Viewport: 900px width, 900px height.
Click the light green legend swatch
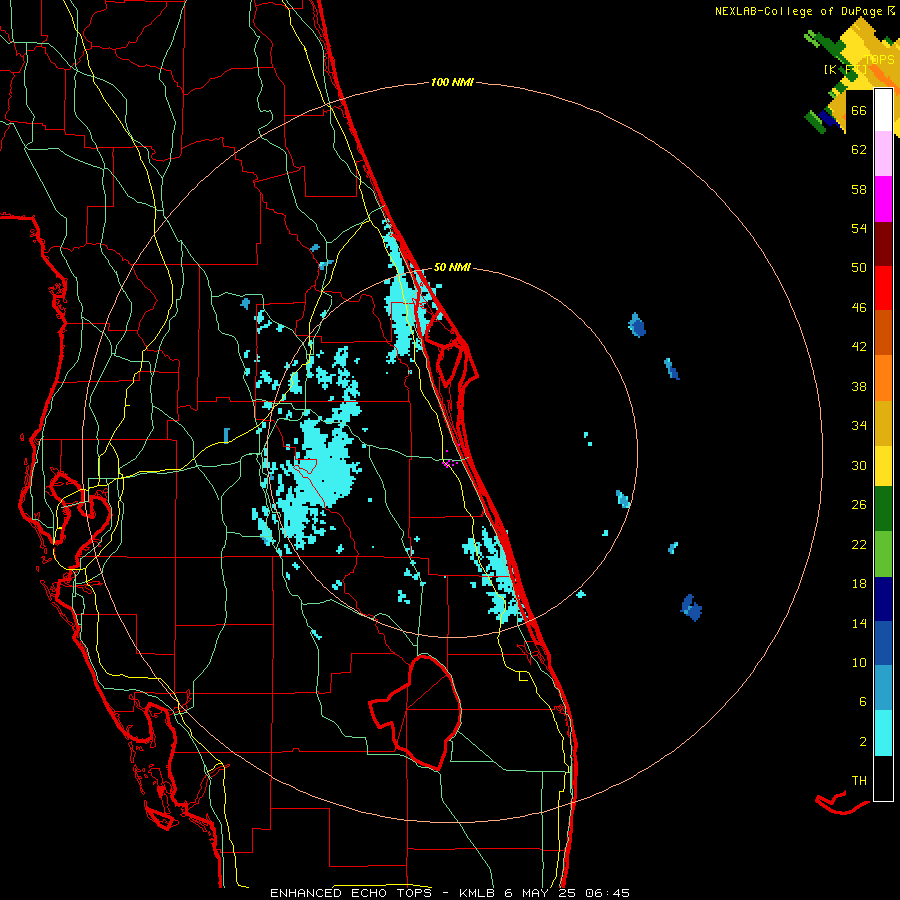click(883, 554)
